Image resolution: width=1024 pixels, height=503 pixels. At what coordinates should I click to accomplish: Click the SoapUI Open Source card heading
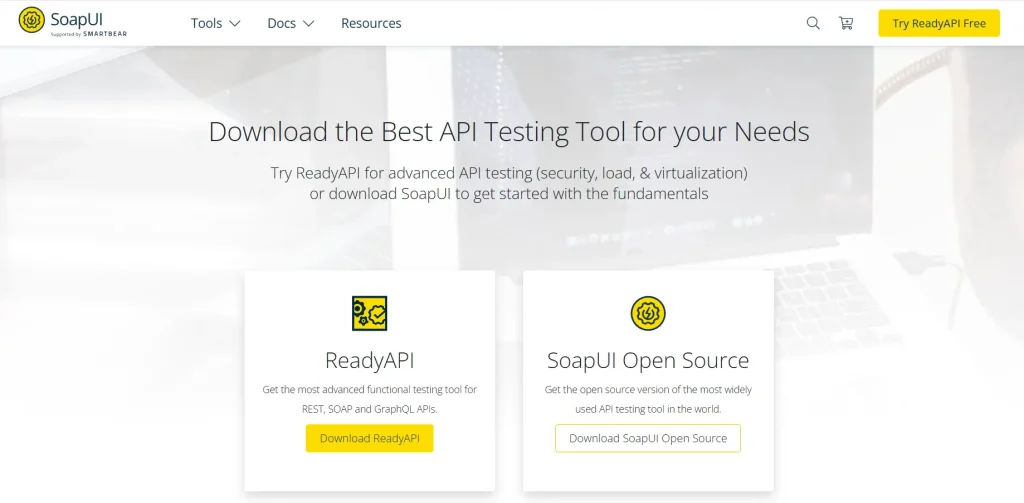pos(648,360)
